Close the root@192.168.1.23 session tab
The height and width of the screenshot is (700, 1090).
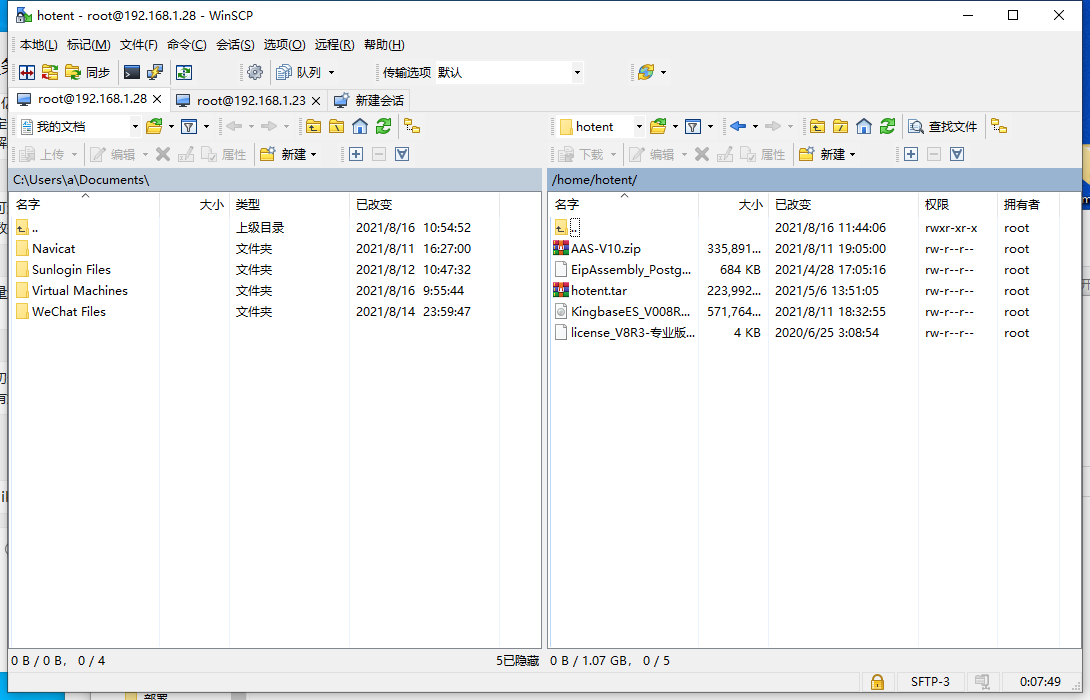point(316,101)
